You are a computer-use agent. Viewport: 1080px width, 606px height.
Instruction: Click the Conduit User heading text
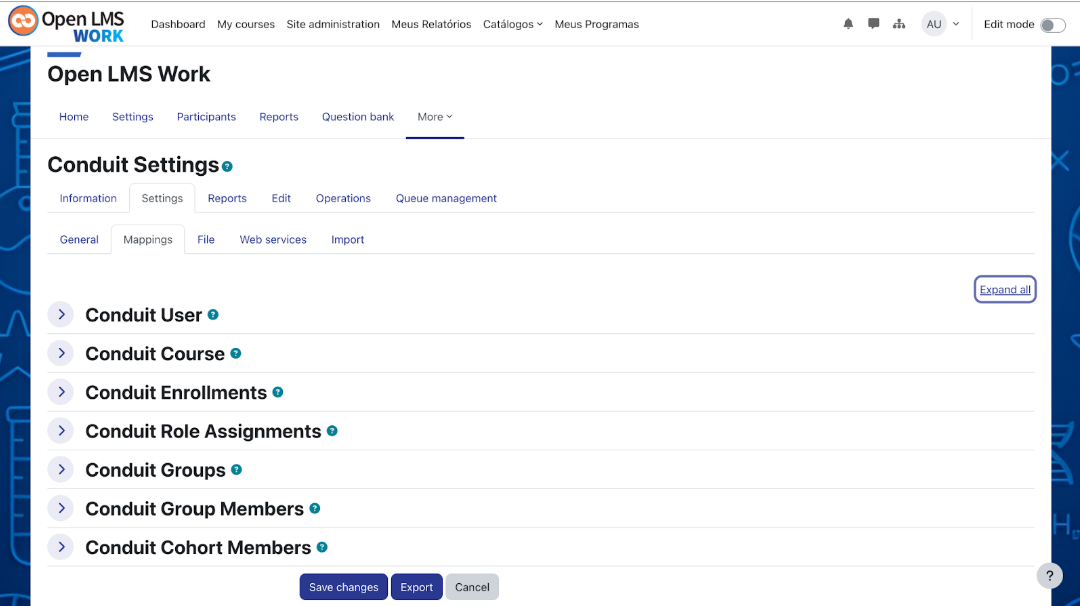tap(143, 315)
